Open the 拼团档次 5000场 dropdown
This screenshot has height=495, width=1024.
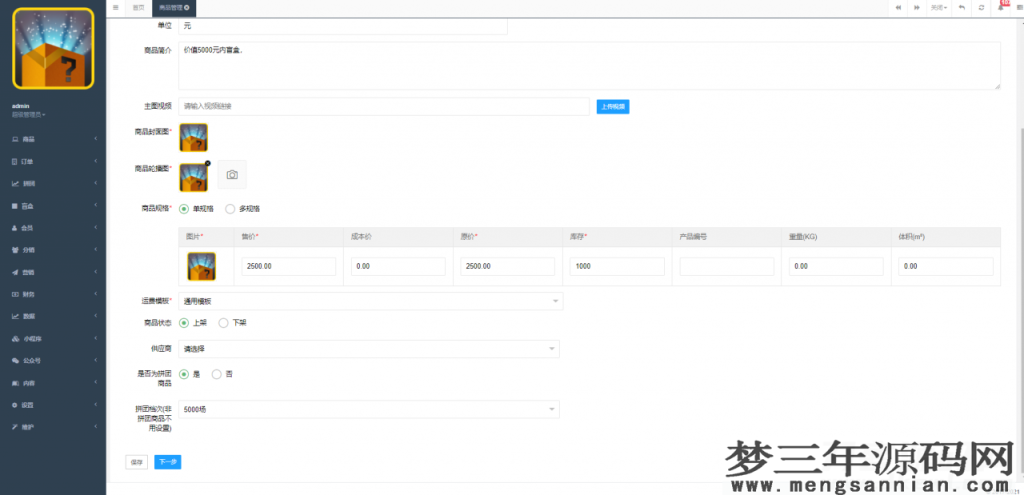(369, 409)
